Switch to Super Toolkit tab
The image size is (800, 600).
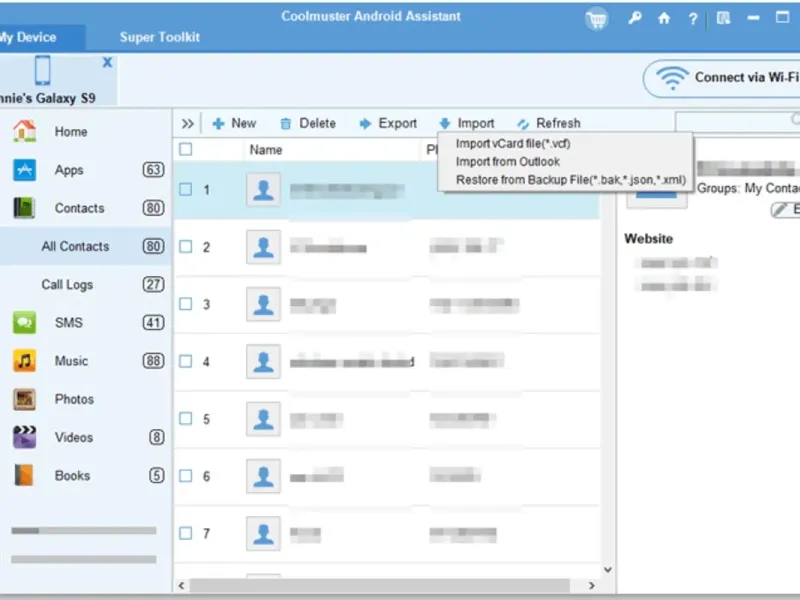tap(159, 37)
